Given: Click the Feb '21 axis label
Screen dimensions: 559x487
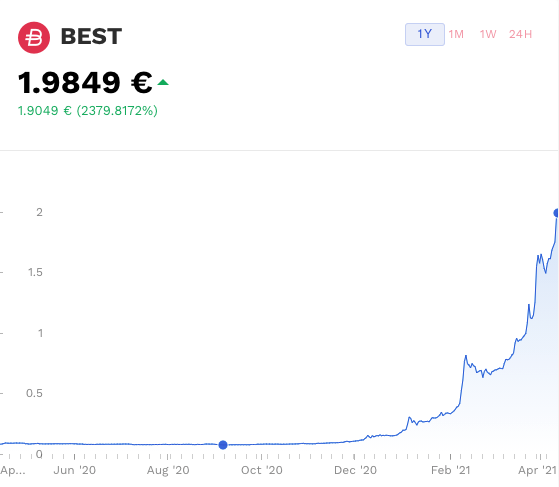Looking at the screenshot, I should 451,470.
